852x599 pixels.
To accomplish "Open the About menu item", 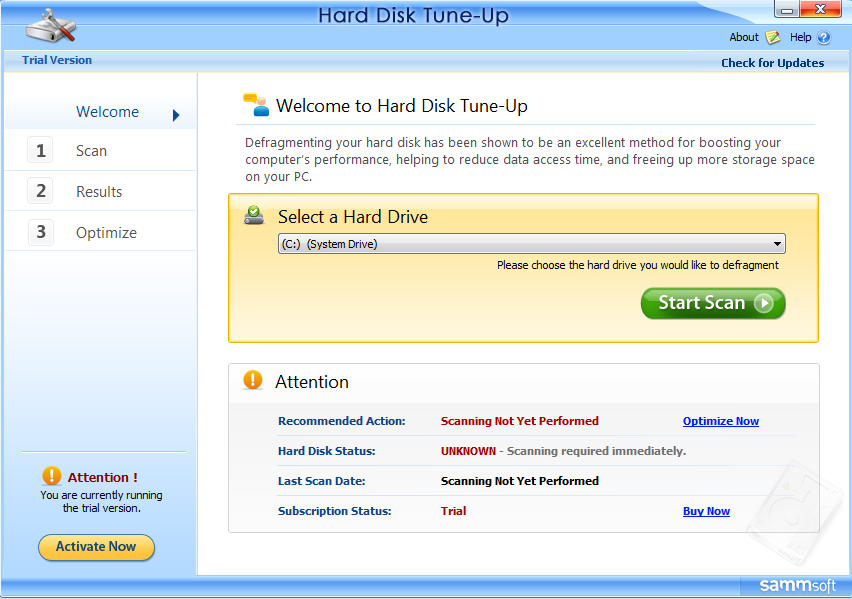I will [743, 37].
